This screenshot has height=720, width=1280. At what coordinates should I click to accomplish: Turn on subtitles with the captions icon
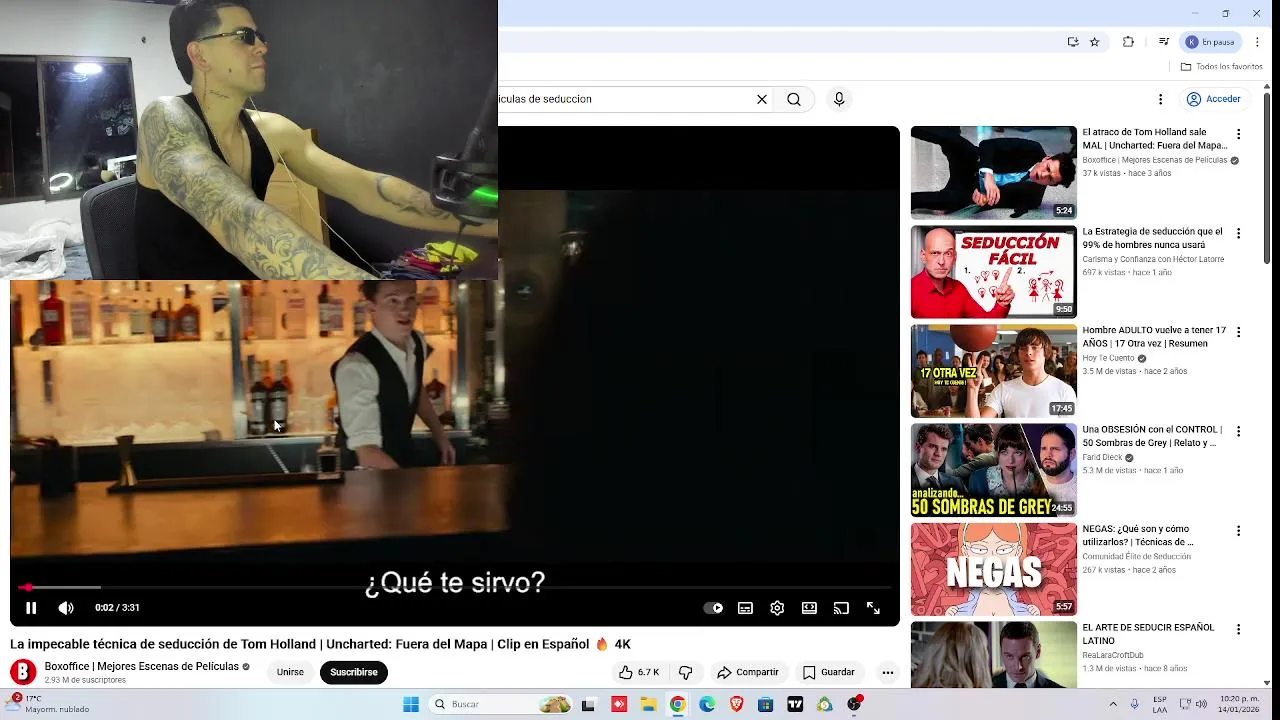tap(745, 608)
